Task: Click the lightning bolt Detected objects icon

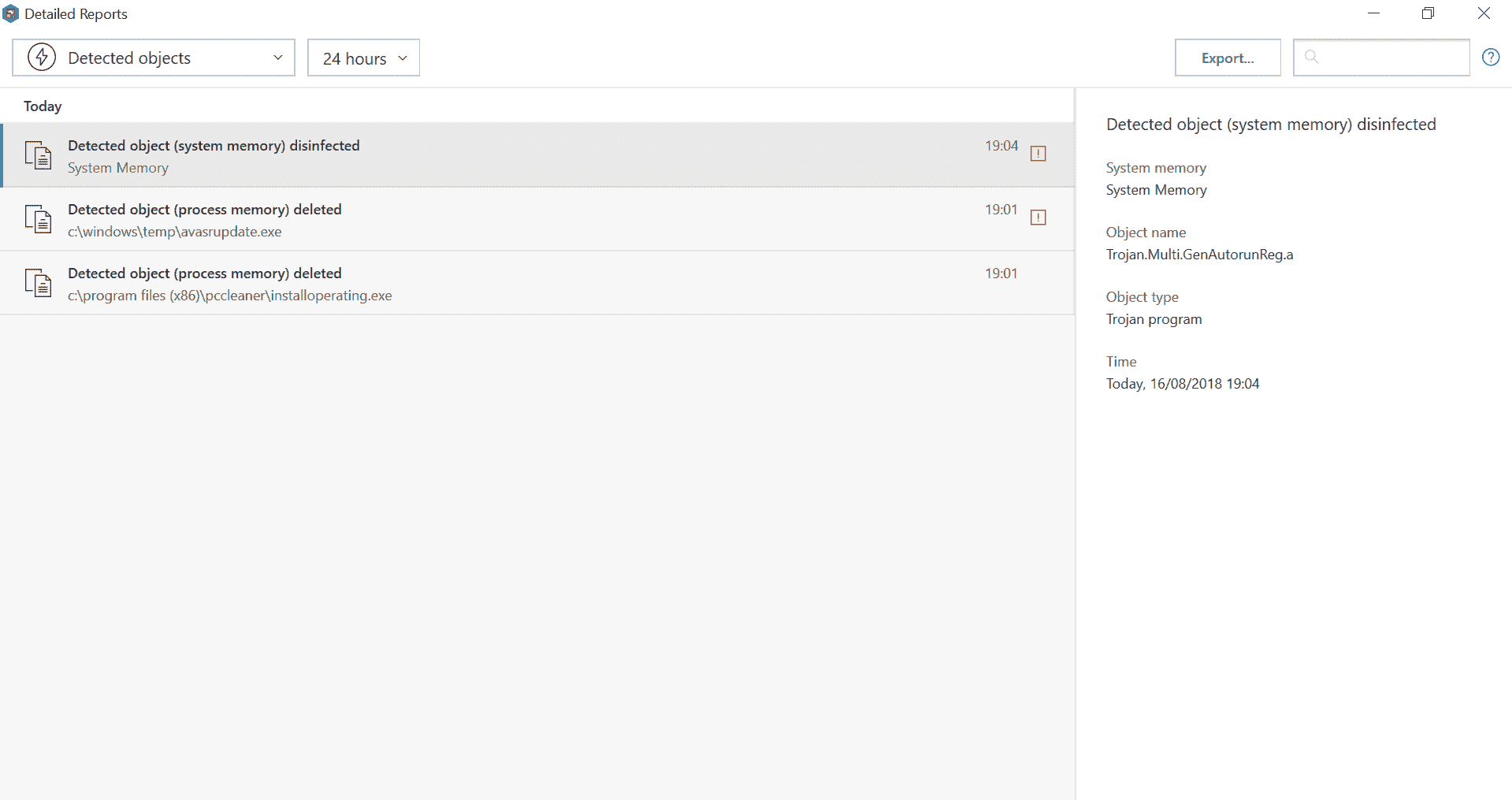Action: (42, 58)
